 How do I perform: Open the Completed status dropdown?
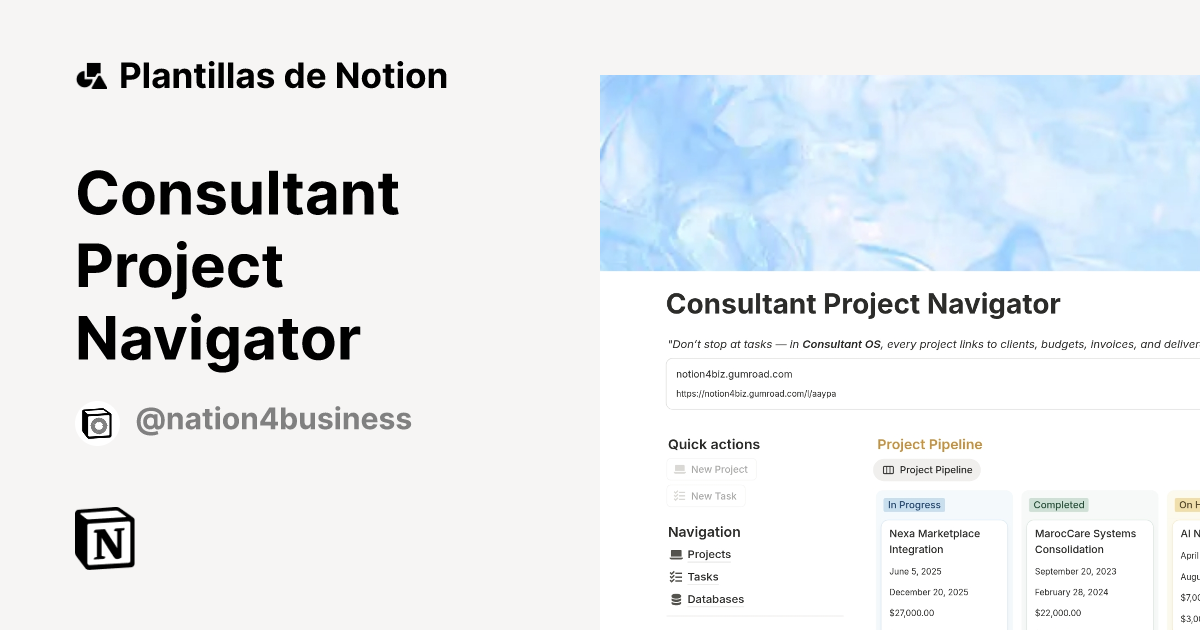(1058, 505)
